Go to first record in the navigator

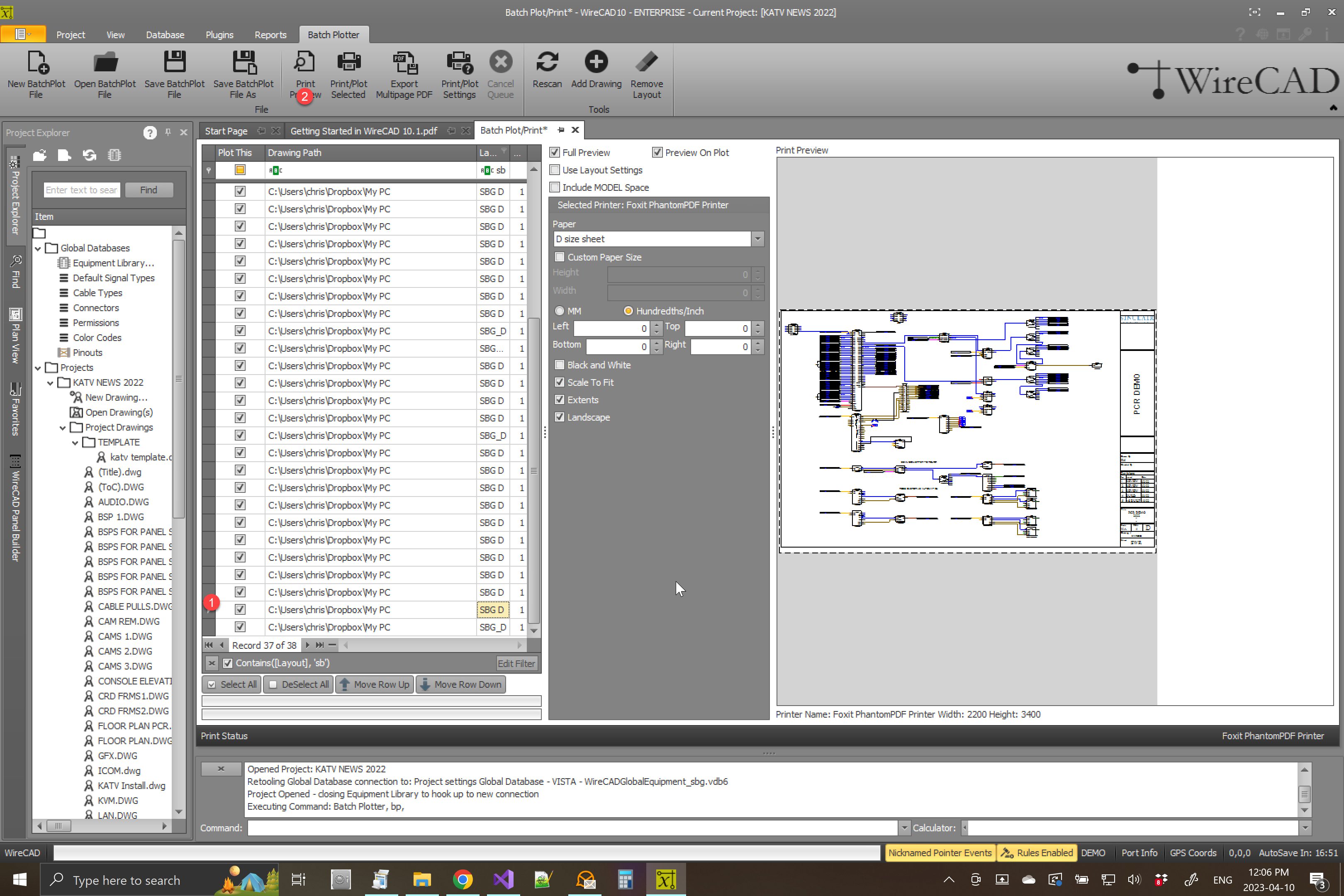click(209, 645)
